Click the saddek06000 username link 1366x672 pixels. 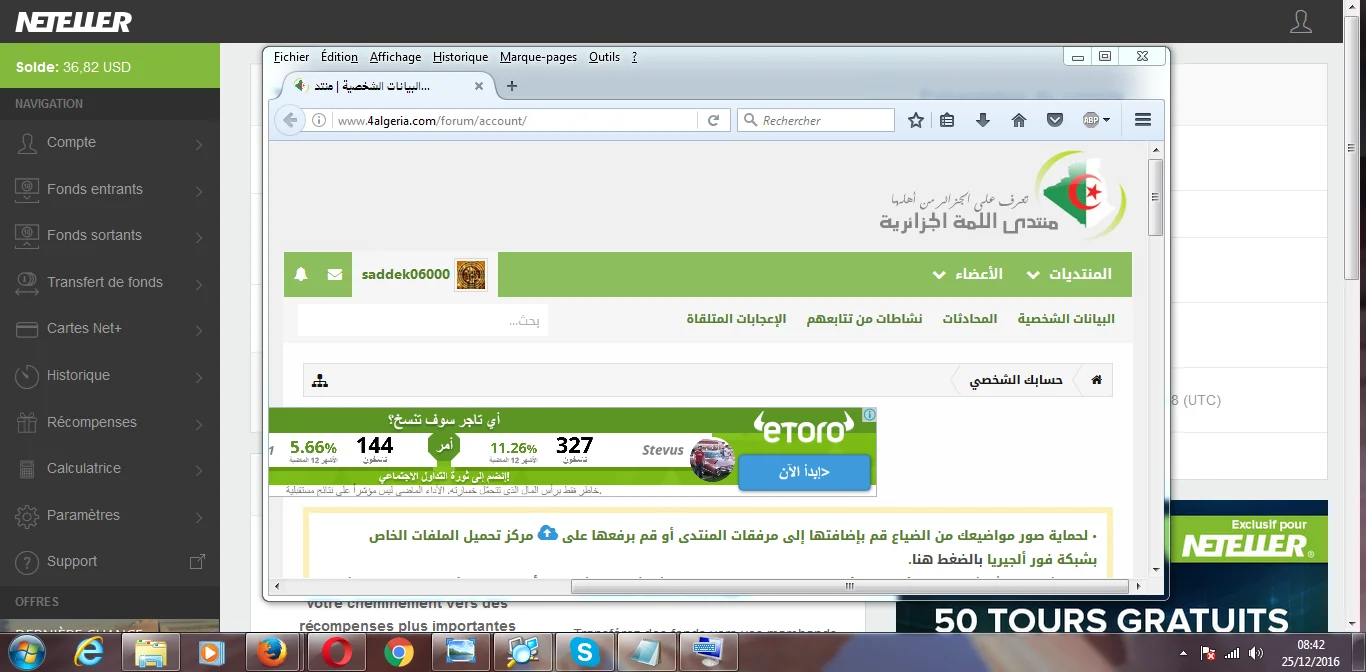pos(404,274)
